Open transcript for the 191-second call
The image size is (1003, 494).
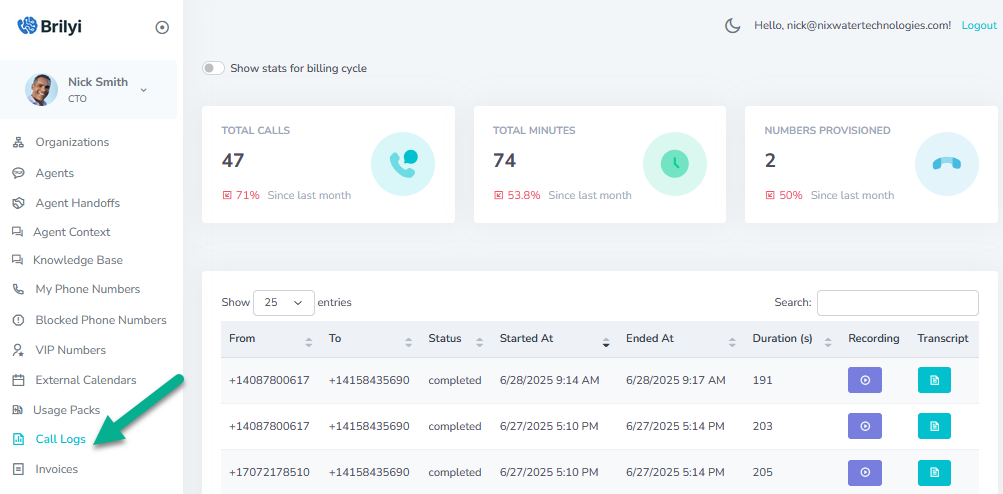tap(934, 380)
